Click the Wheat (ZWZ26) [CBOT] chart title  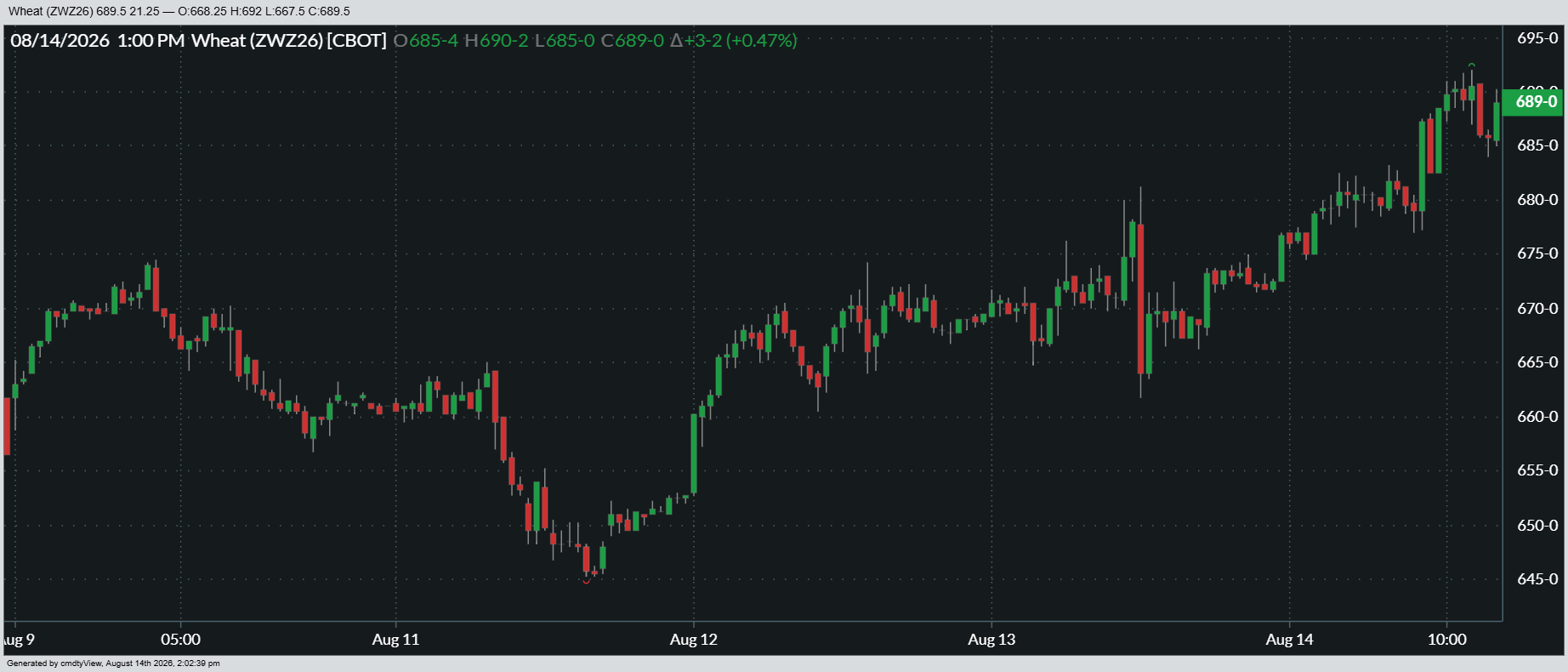(x=289, y=41)
